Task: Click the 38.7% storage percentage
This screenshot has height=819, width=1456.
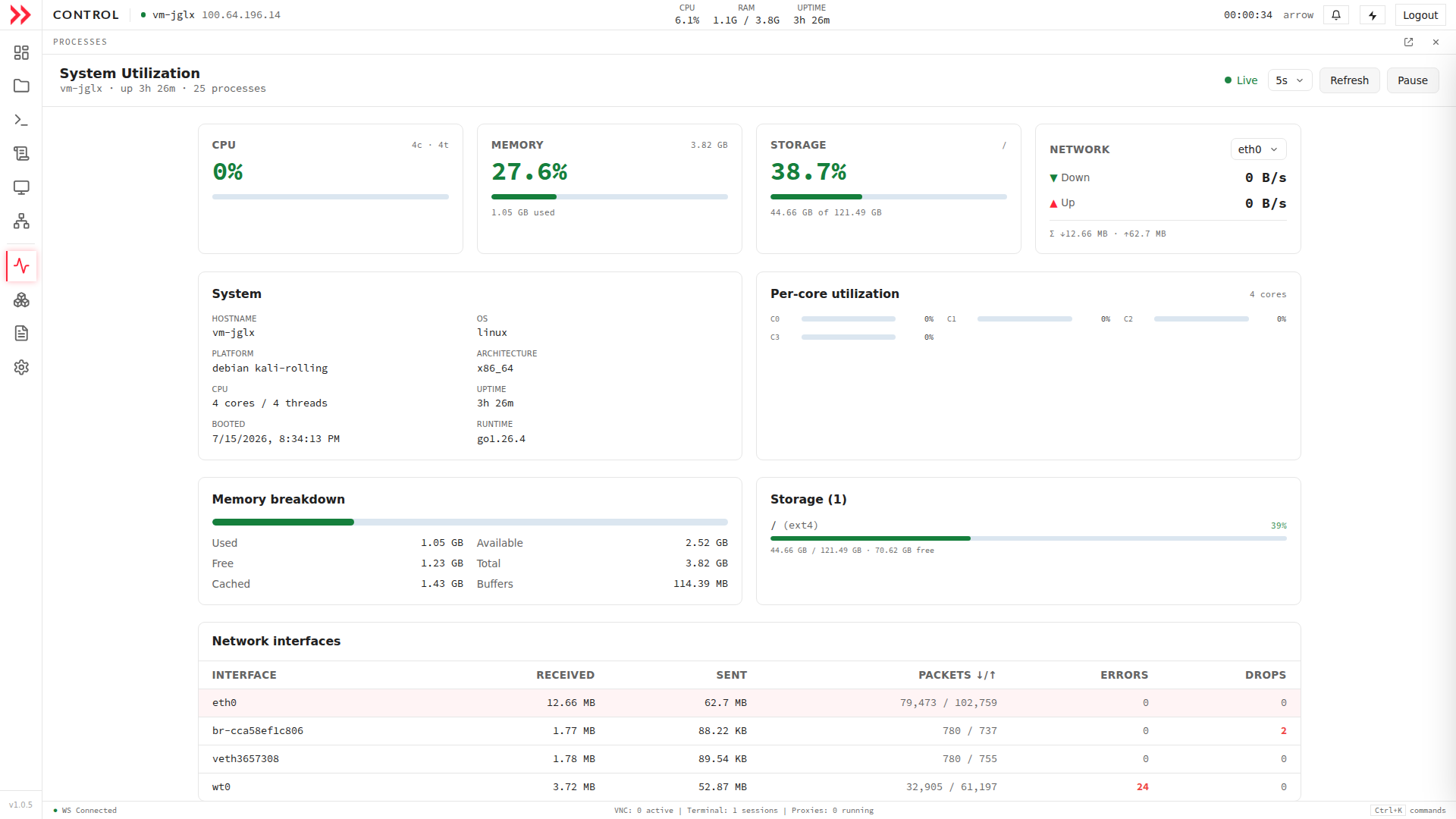Action: coord(808,172)
